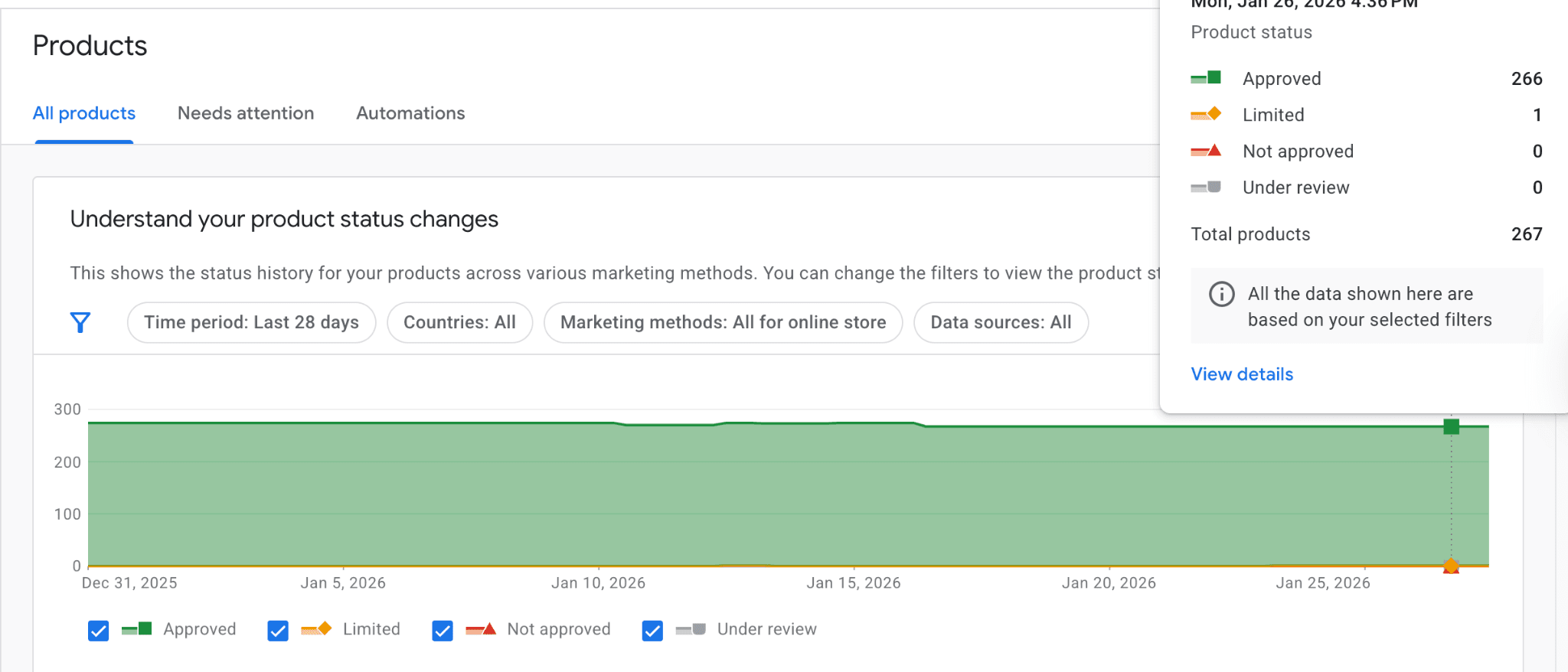1568x672 pixels.
Task: Click the green square marker on chart line
Action: coord(1451,426)
